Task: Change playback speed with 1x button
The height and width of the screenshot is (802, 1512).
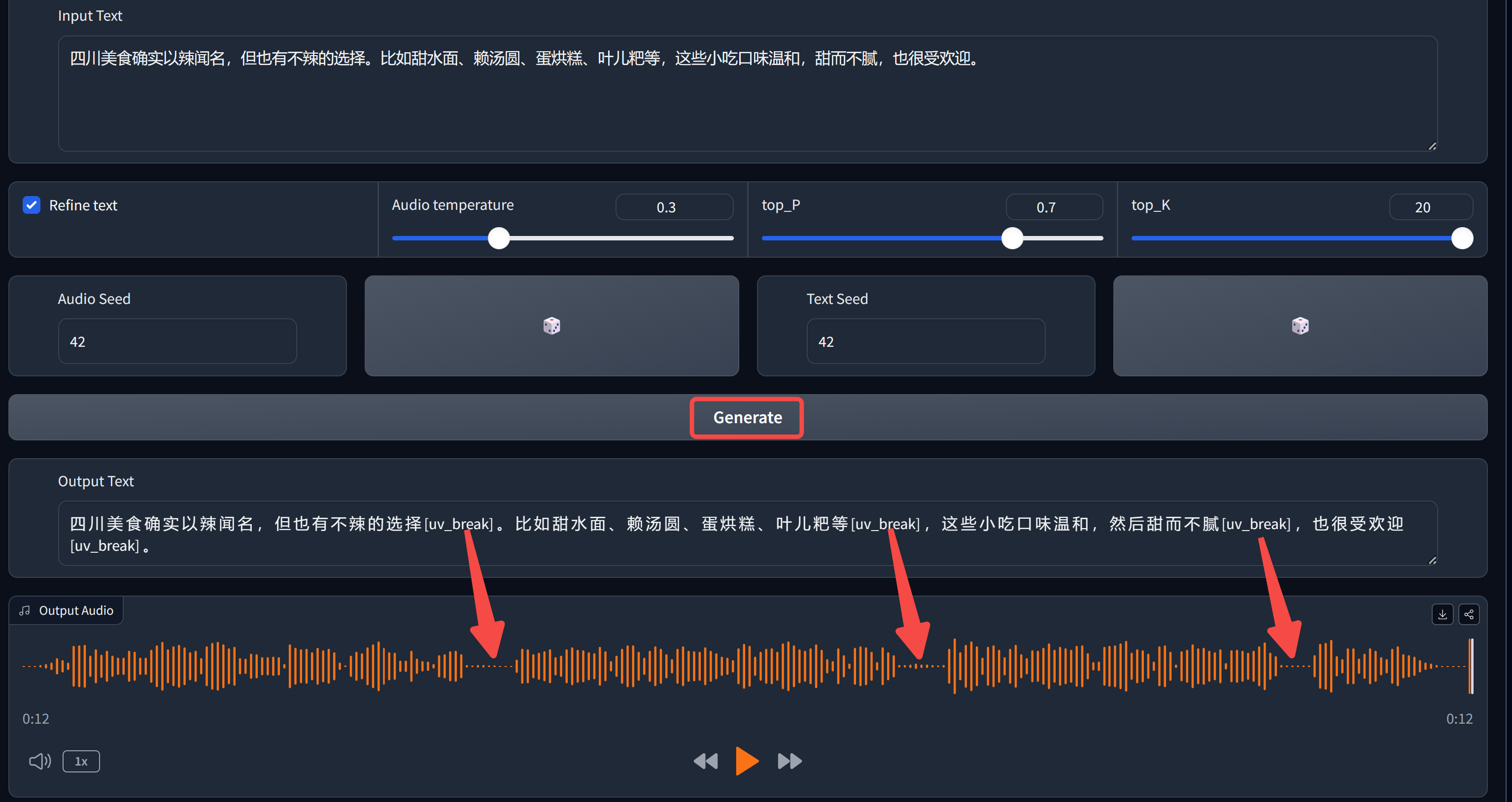Action: click(x=81, y=761)
